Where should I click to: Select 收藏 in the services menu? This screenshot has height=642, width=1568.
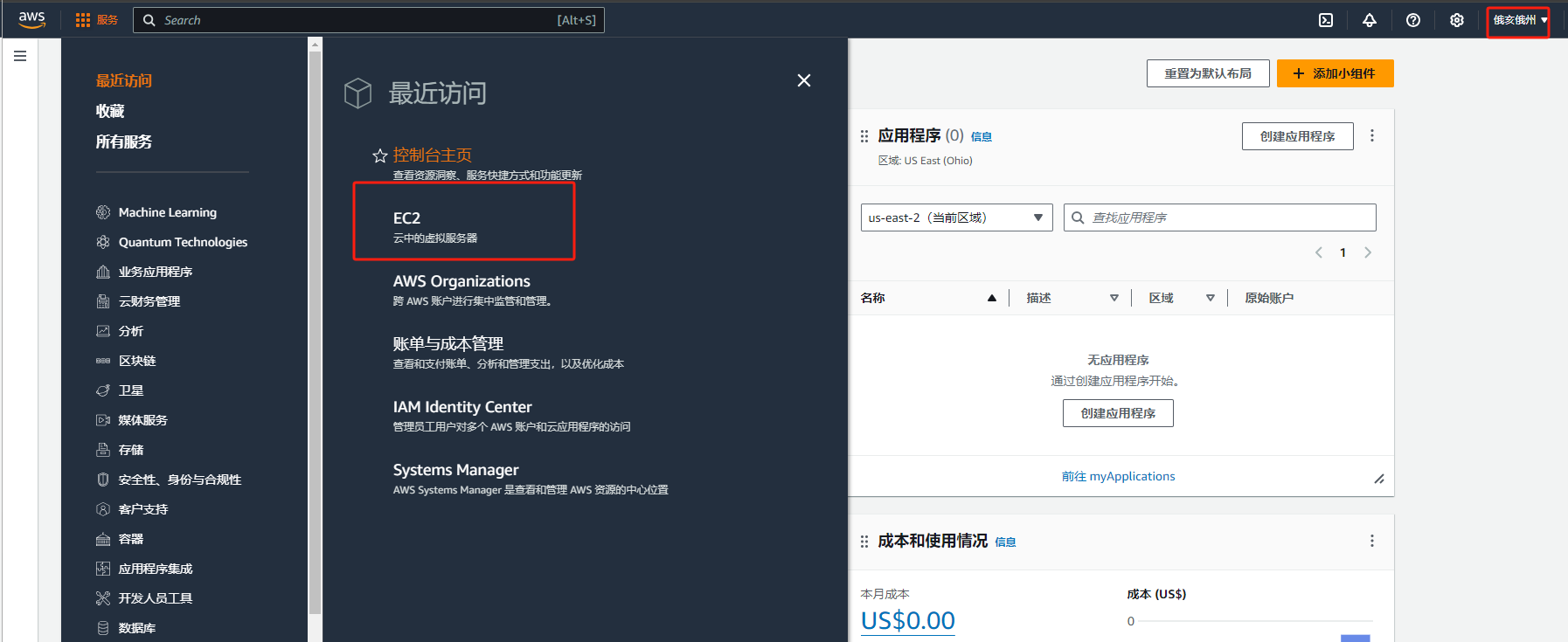110,111
